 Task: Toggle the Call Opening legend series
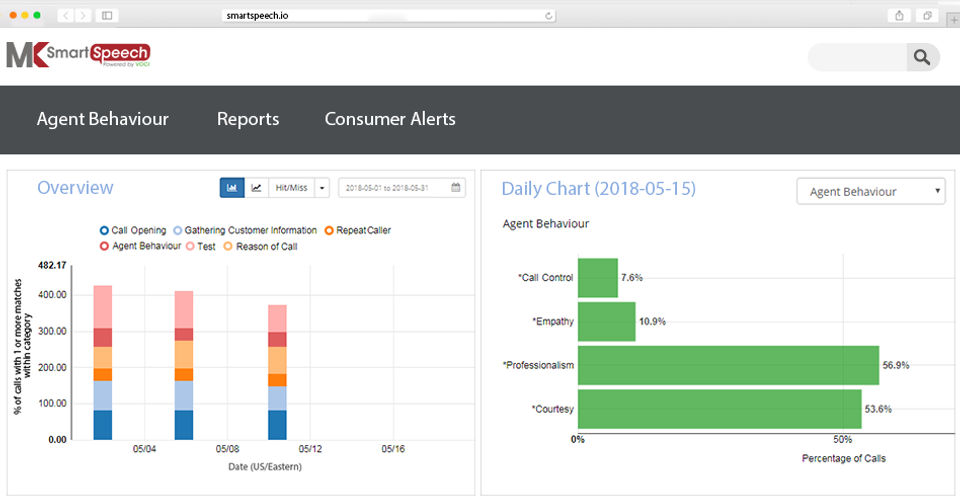133,230
